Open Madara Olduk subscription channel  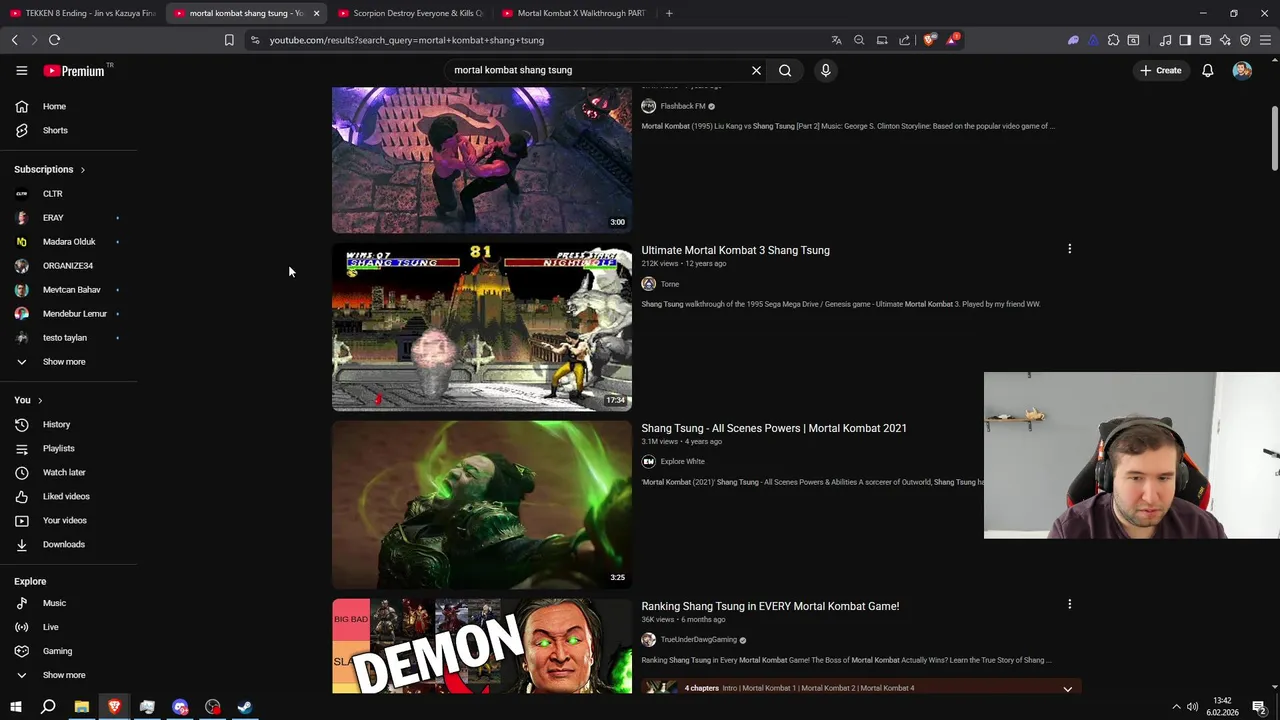click(68, 241)
